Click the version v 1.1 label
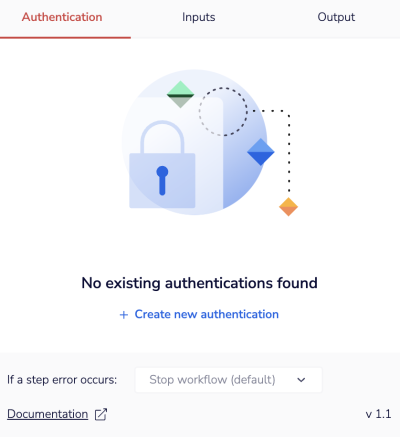Image resolution: width=400 pixels, height=437 pixels. 378,414
